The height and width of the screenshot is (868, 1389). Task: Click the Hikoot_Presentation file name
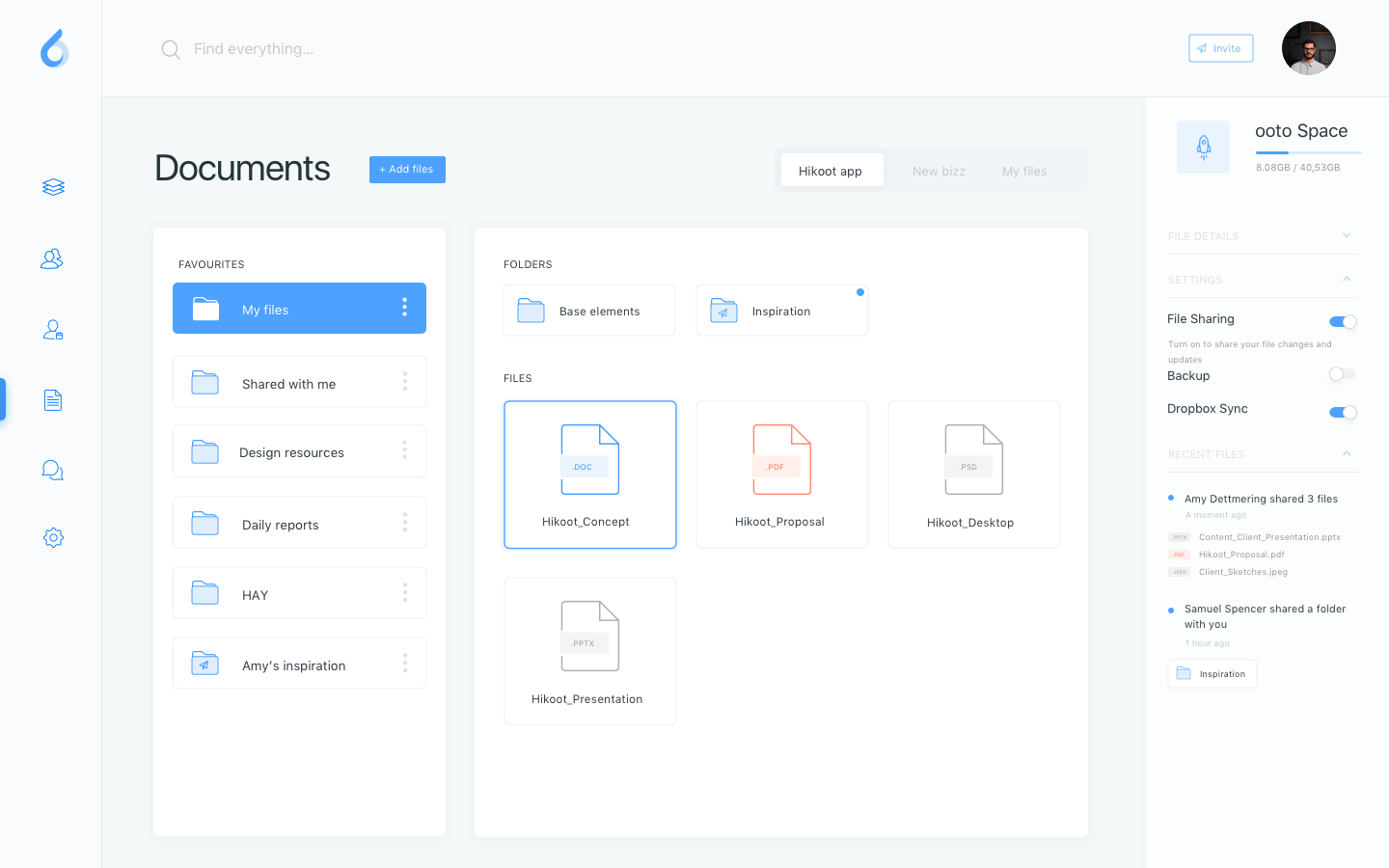pos(586,699)
